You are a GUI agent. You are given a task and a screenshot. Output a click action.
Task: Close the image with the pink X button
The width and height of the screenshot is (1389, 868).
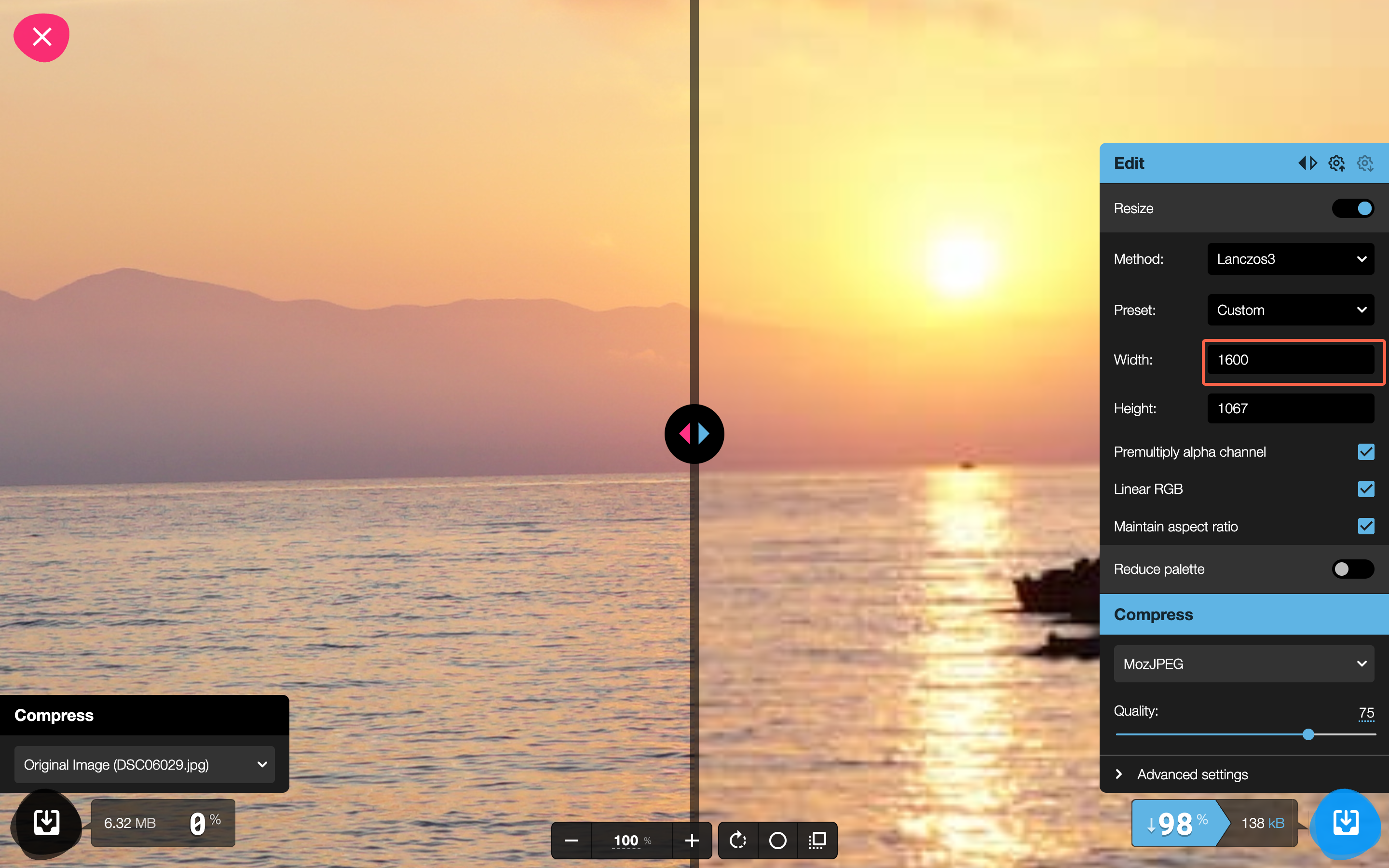(x=41, y=37)
